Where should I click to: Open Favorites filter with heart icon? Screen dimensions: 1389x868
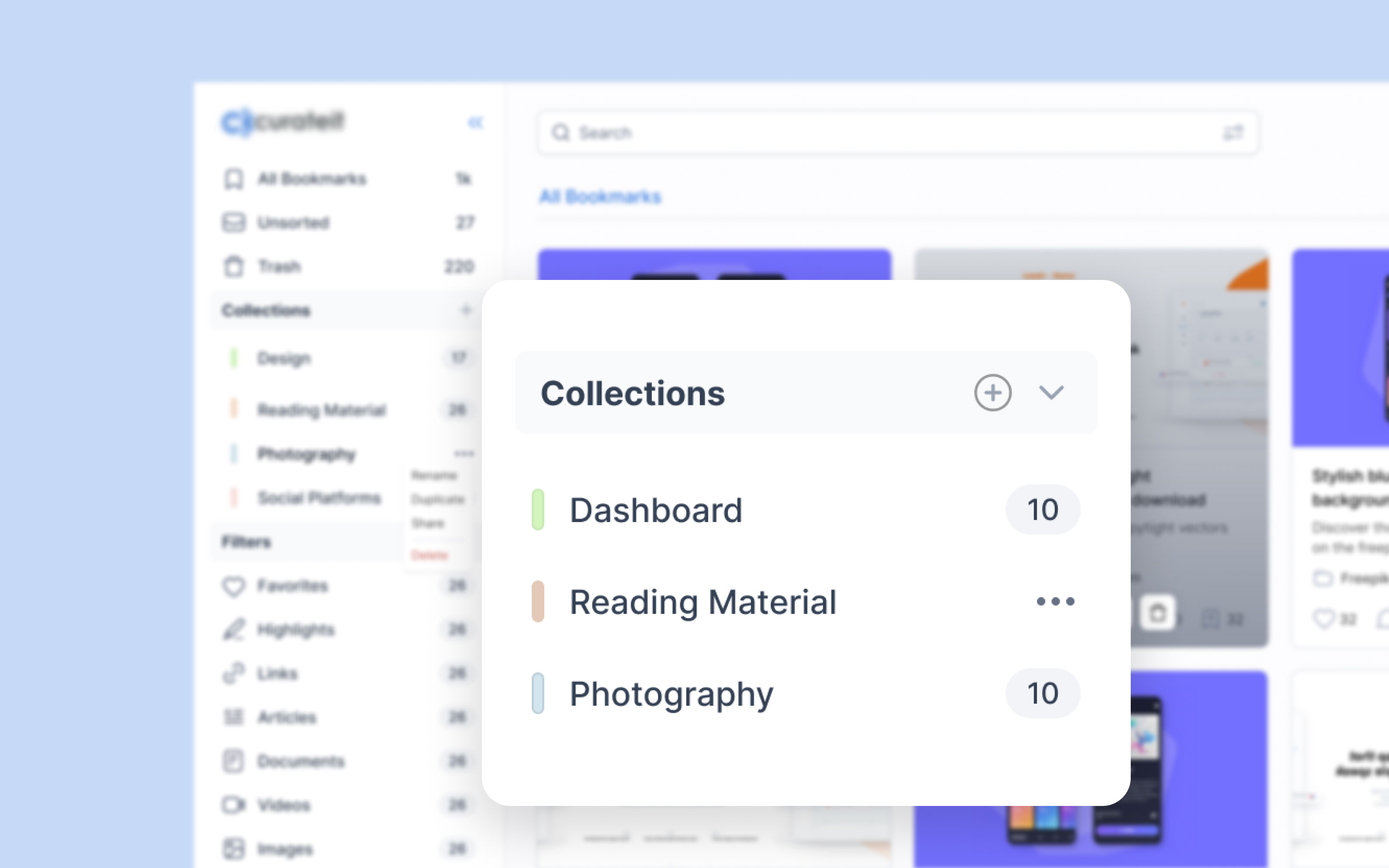pyautogui.click(x=292, y=586)
